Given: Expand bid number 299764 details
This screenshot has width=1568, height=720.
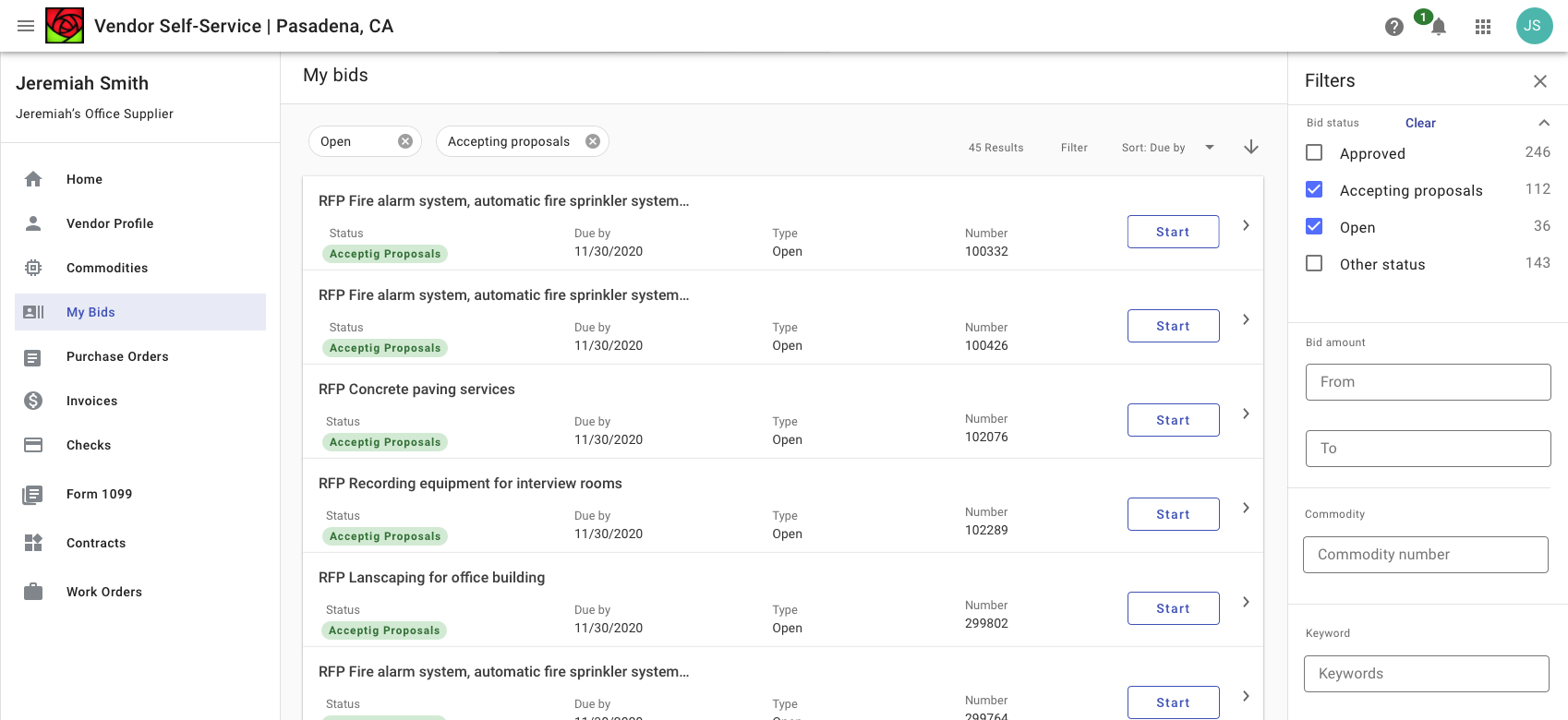Looking at the screenshot, I should pos(1246,696).
